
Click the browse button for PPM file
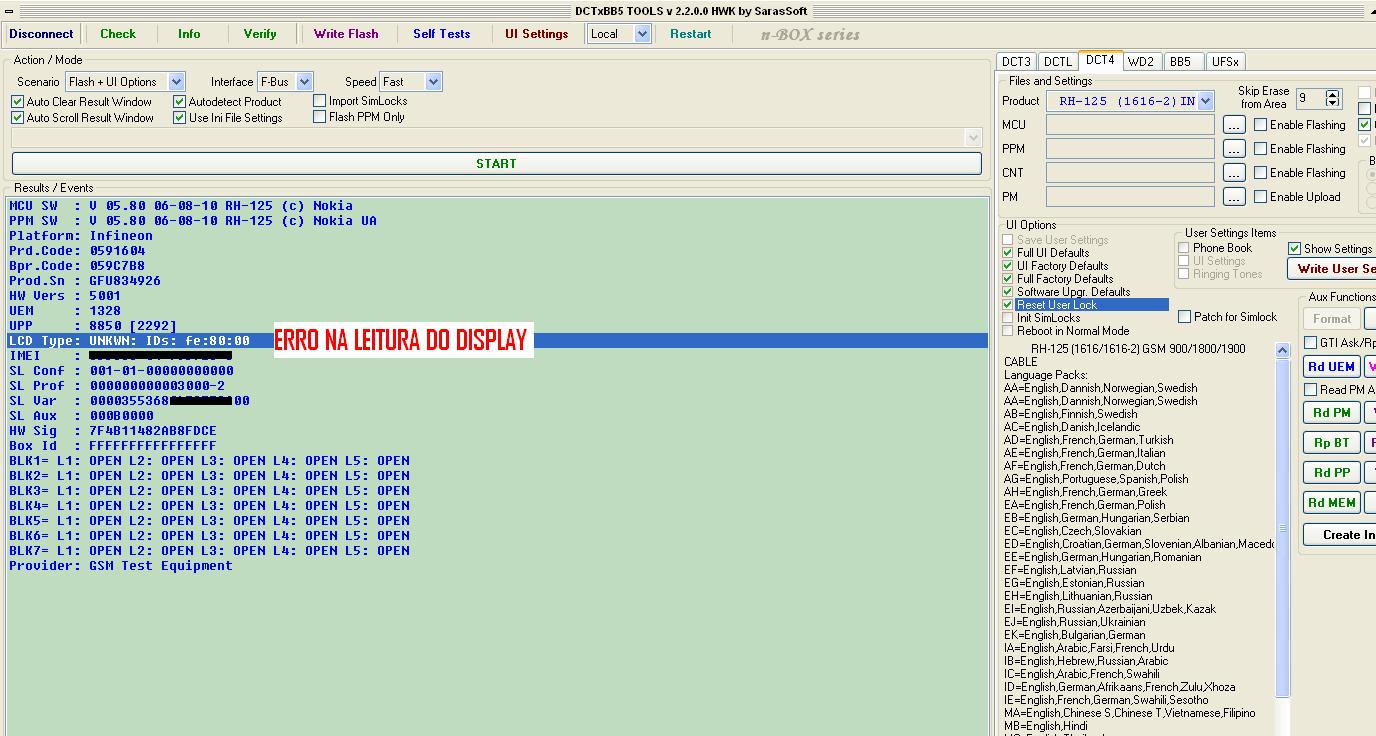[x=1234, y=149]
